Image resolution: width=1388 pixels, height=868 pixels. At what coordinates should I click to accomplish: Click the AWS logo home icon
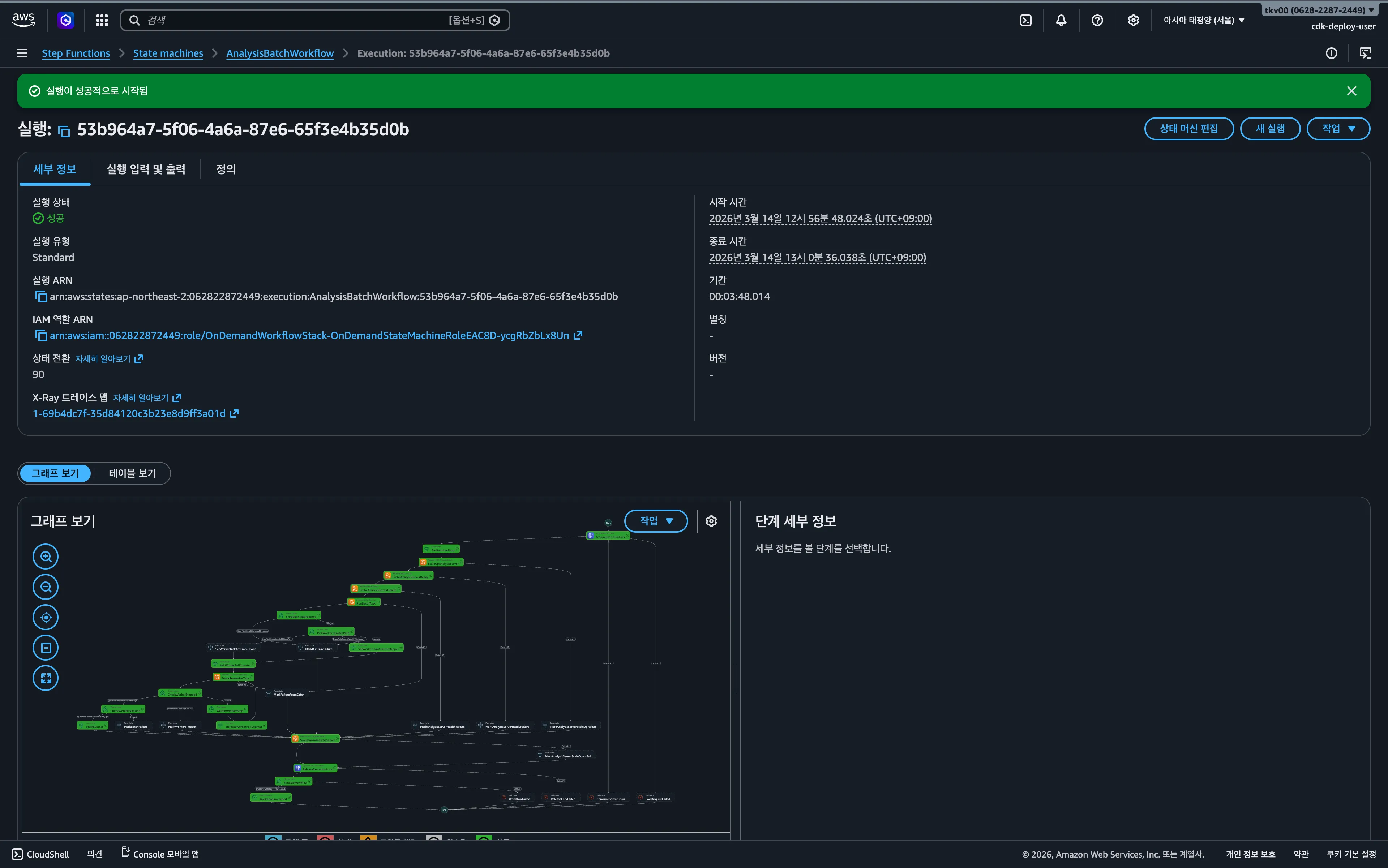(x=23, y=20)
